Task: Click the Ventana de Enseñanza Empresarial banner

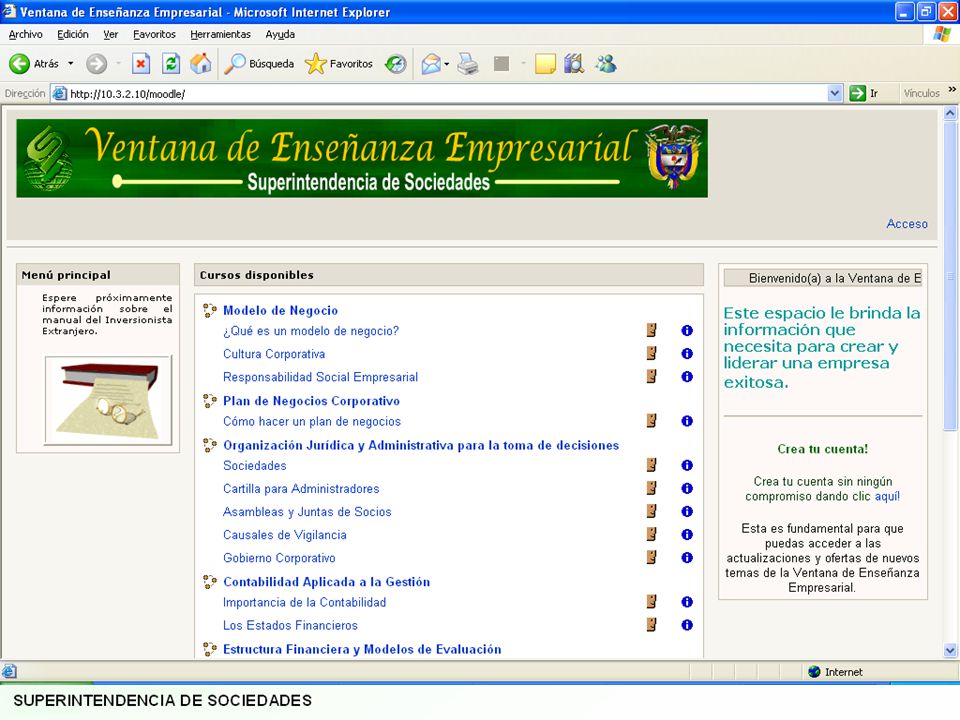Action: 362,158
